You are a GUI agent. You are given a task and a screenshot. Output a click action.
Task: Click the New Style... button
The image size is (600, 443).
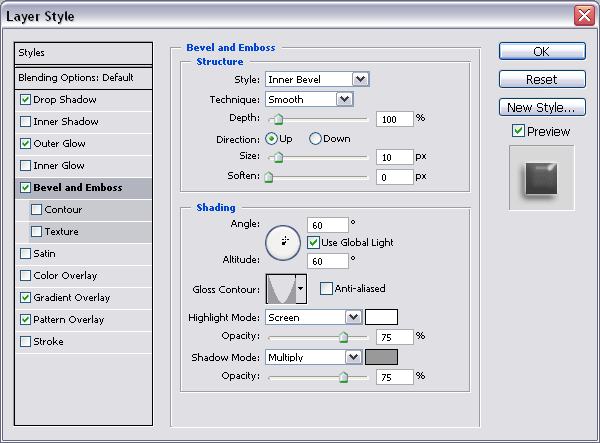pos(542,107)
